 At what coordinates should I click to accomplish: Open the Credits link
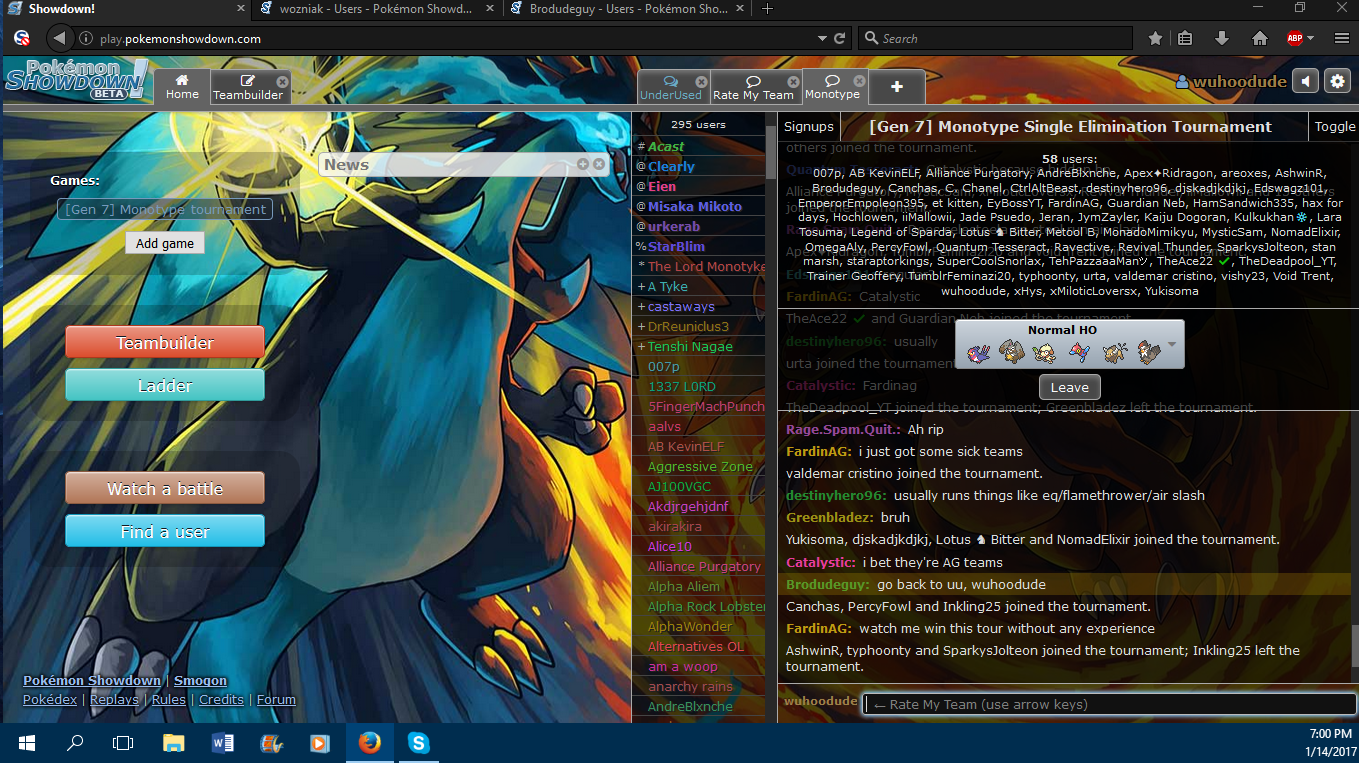(x=221, y=699)
